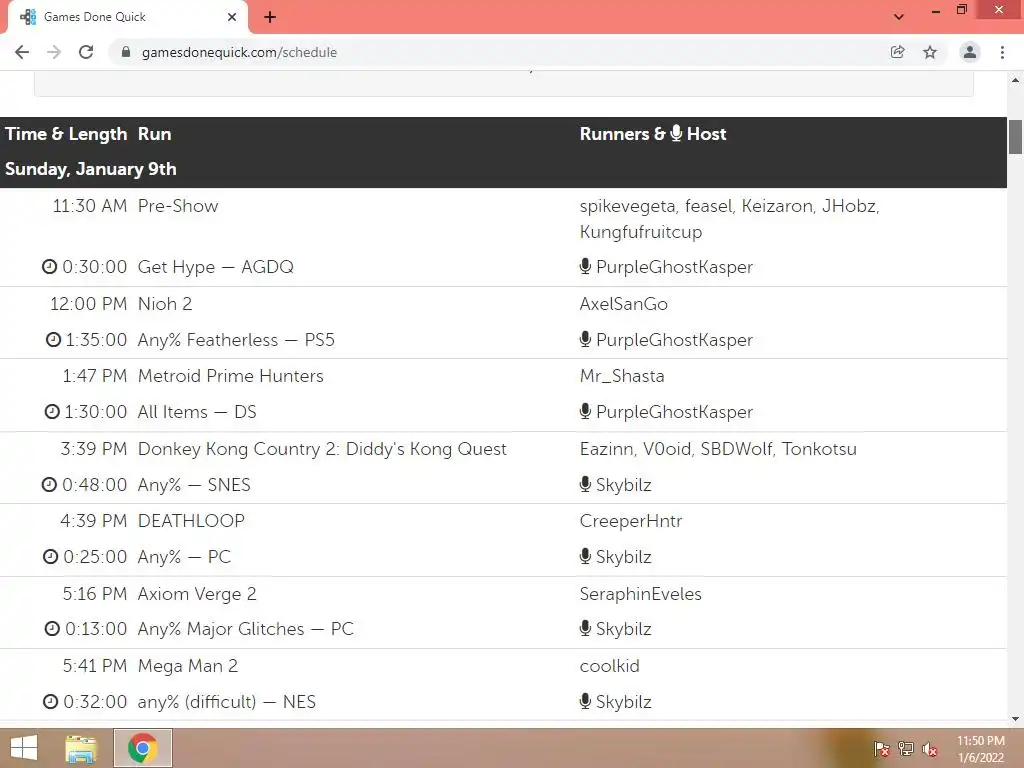Click host microphone on Mega Man 2 row
Image resolution: width=1024 pixels, height=768 pixels.
(585, 701)
